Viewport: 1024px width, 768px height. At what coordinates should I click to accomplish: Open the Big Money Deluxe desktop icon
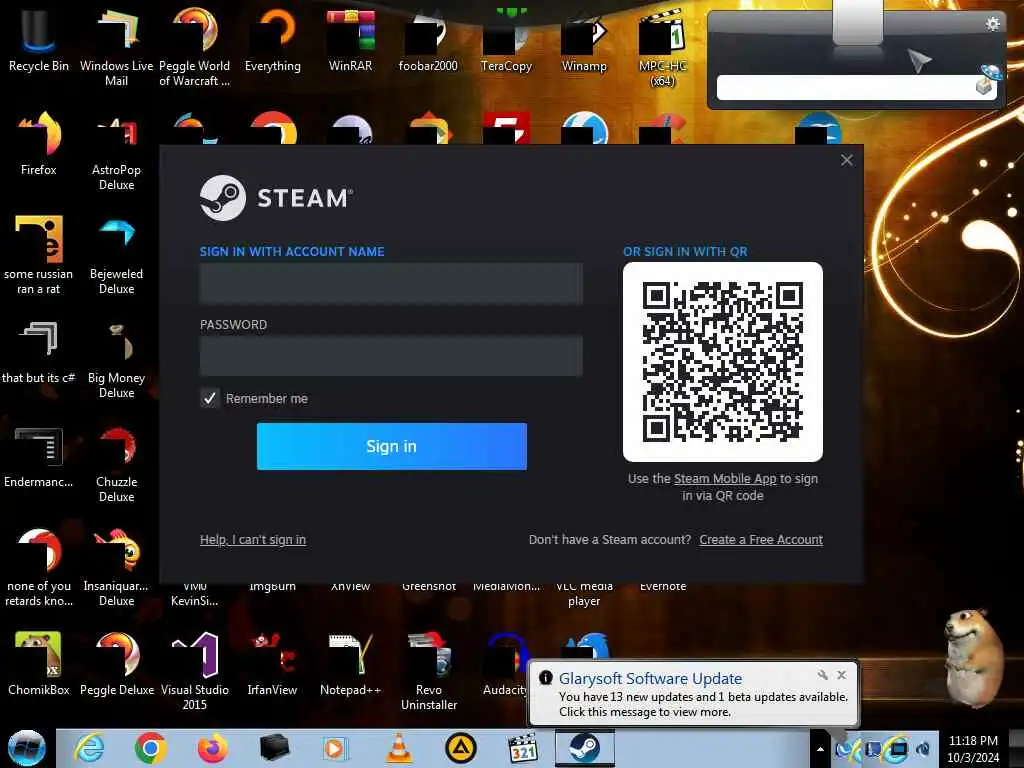pyautogui.click(x=116, y=359)
